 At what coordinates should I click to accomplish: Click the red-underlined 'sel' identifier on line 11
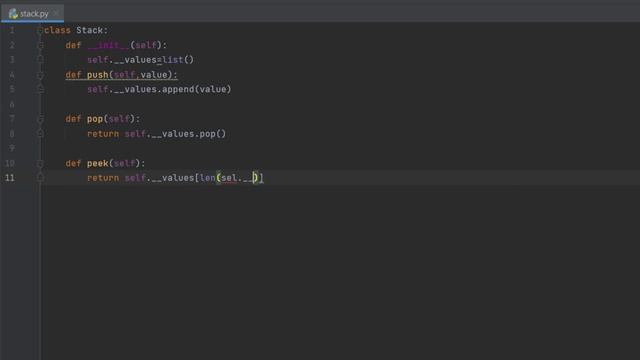click(229, 178)
